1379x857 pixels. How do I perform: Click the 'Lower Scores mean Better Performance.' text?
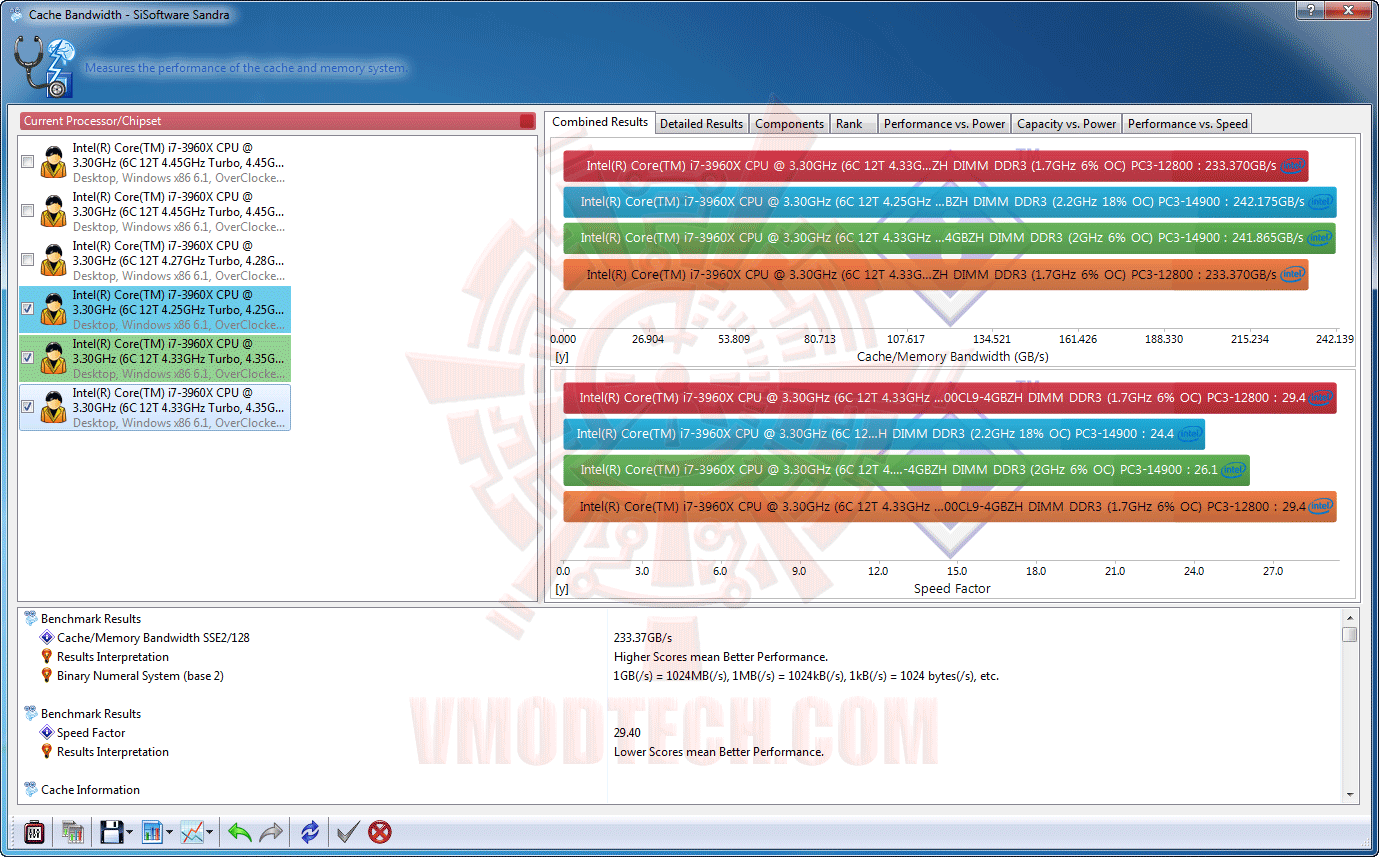pyautogui.click(x=718, y=751)
